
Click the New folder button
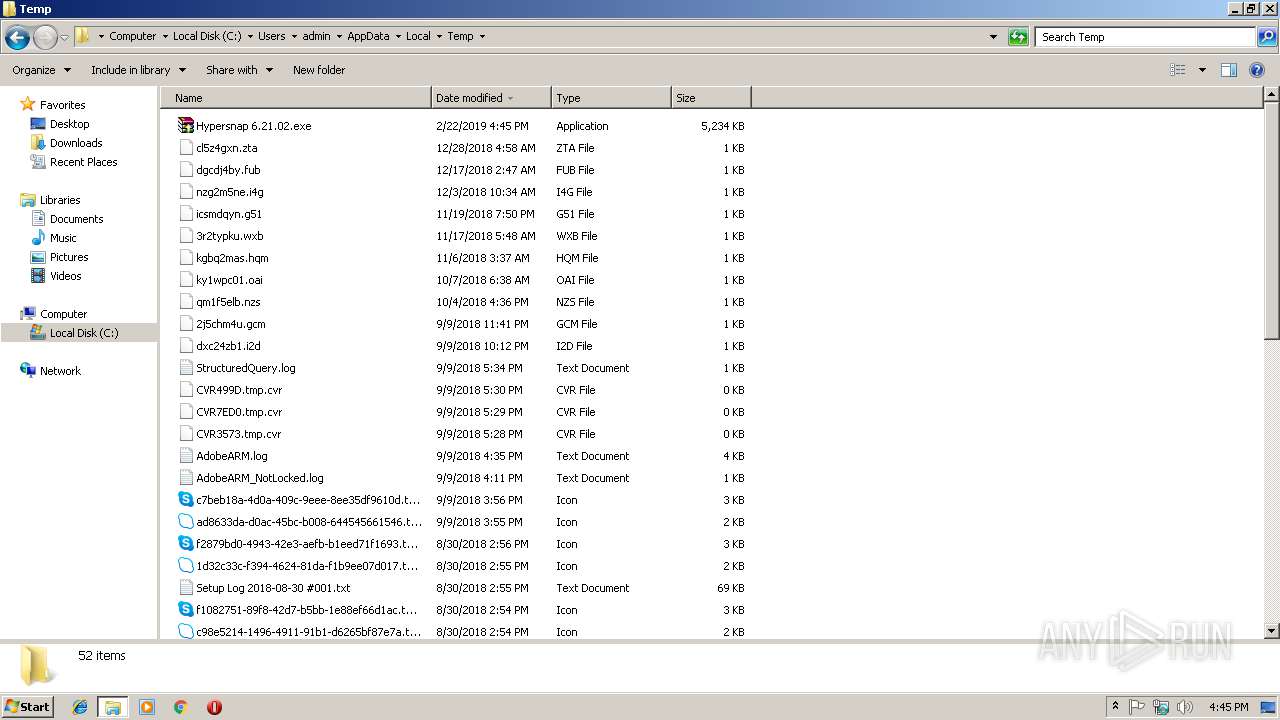319,70
